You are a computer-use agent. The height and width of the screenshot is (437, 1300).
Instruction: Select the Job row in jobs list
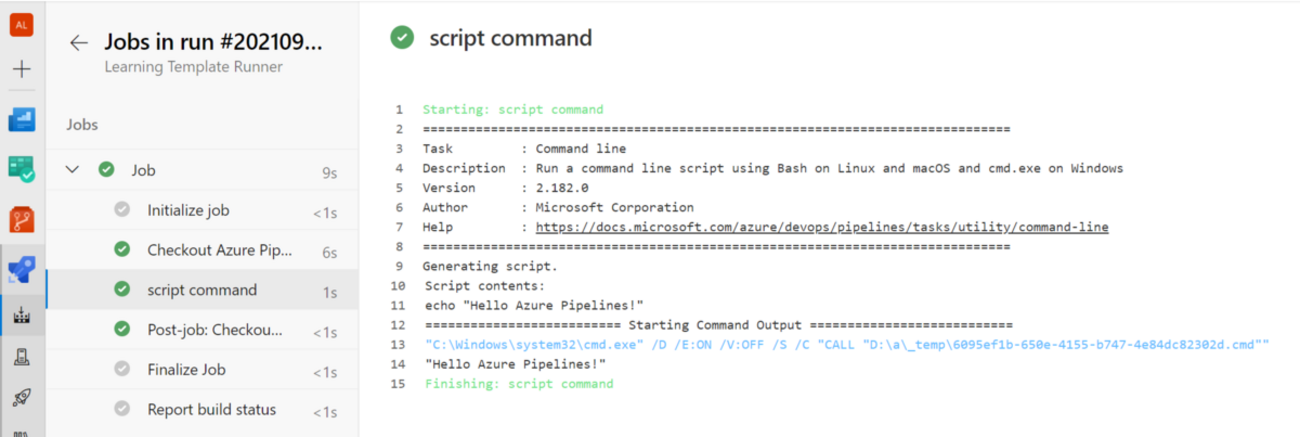point(144,171)
